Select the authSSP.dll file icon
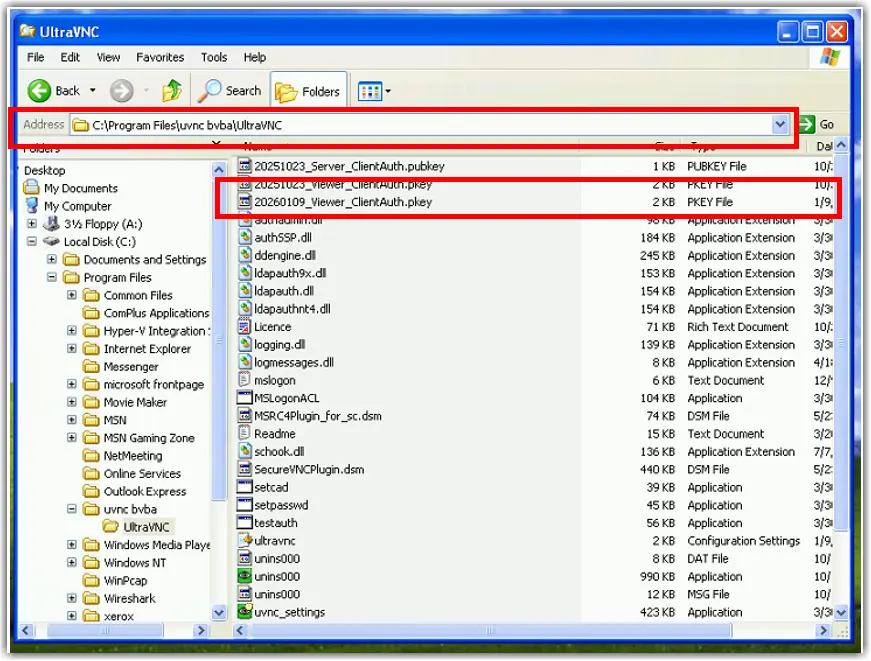 click(x=244, y=237)
